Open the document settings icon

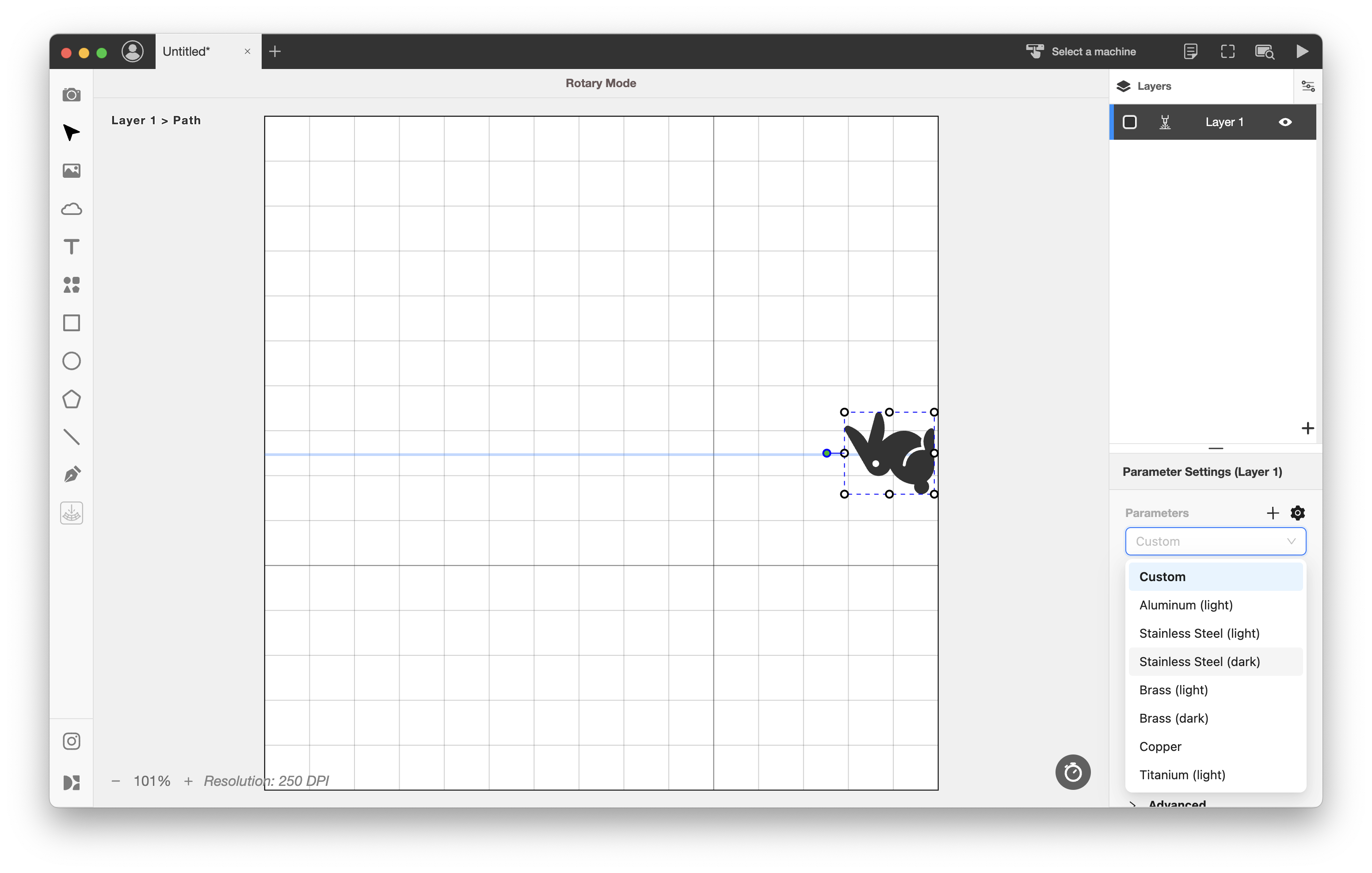pos(1190,51)
